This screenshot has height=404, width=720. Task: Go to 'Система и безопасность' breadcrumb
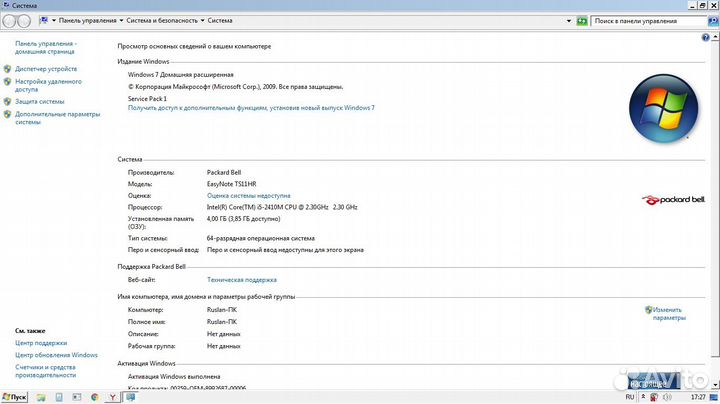(162, 21)
